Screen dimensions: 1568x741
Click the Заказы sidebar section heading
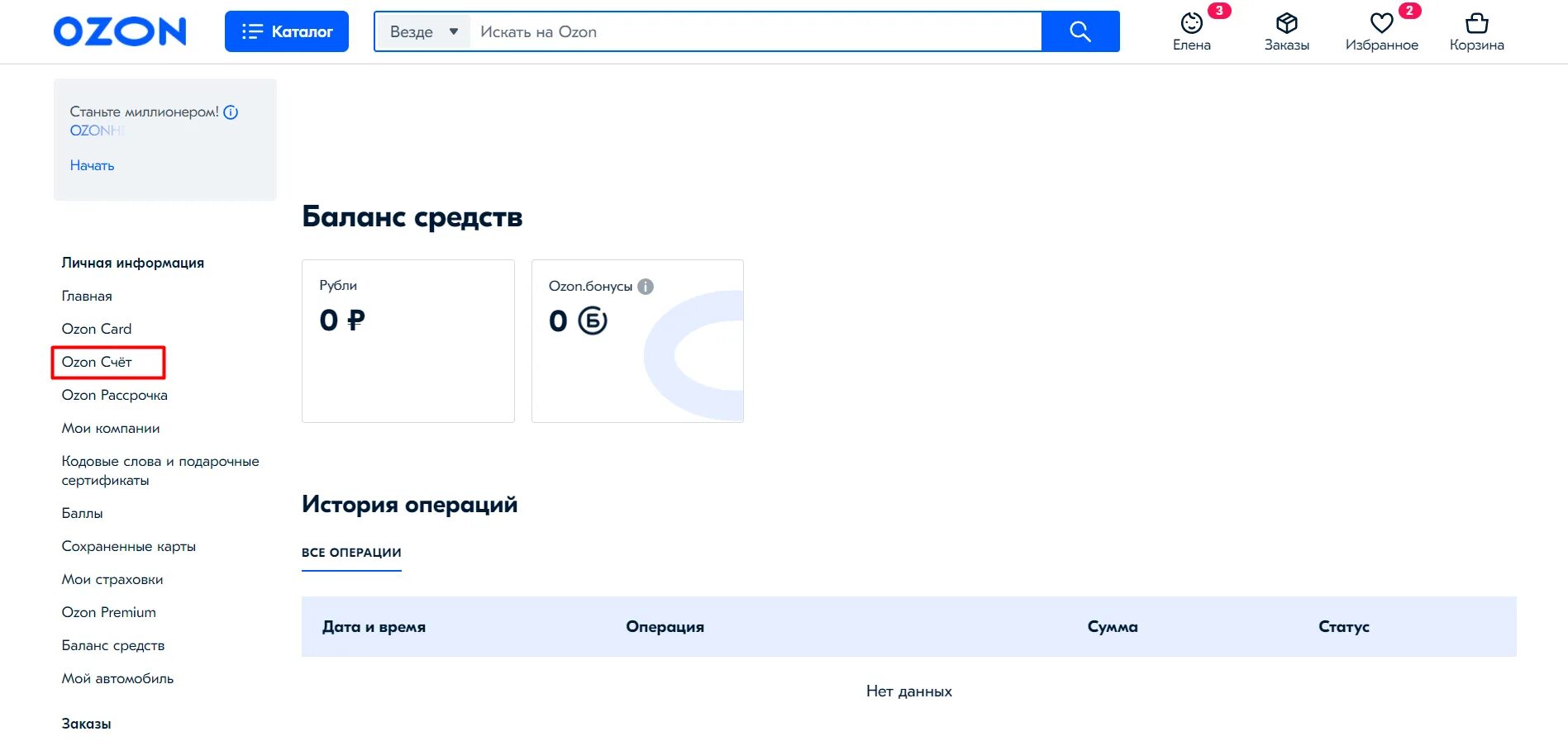[86, 724]
